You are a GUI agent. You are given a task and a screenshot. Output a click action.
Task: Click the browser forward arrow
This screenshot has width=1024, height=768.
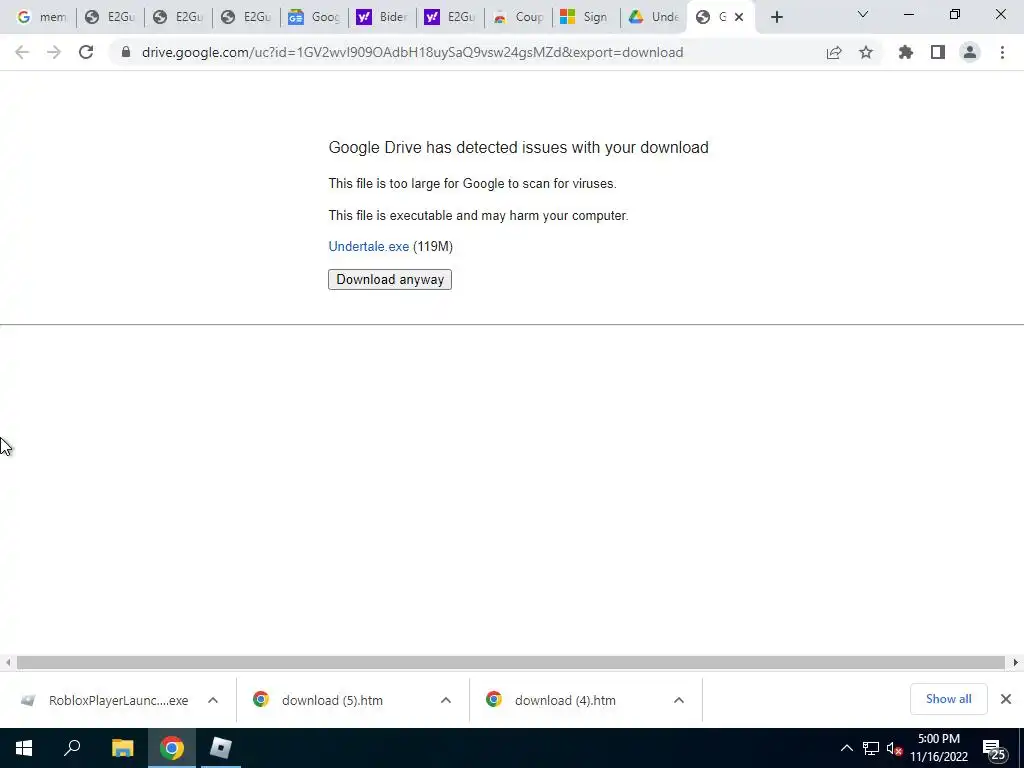pyautogui.click(x=54, y=52)
